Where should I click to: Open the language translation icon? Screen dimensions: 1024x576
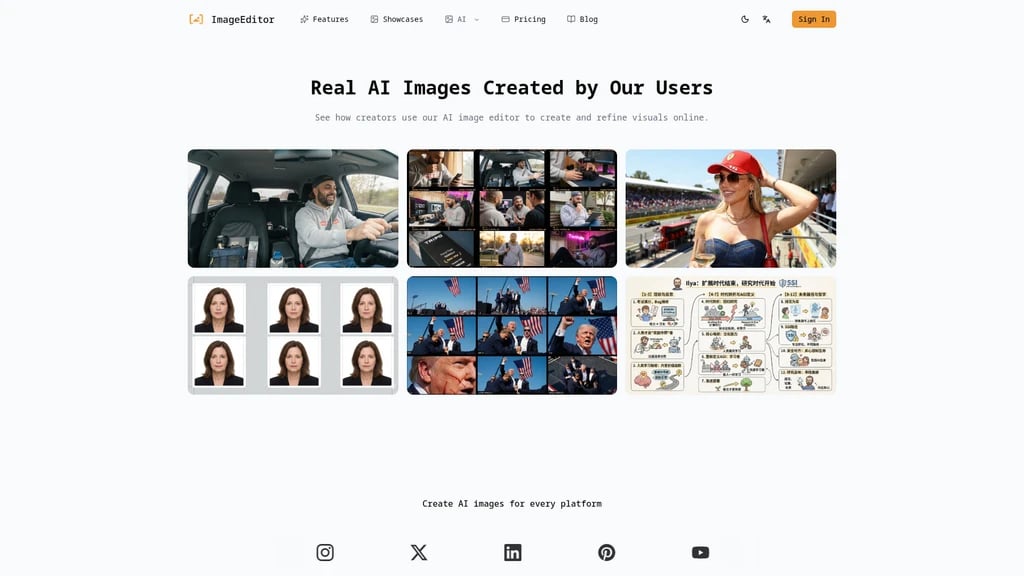766,19
